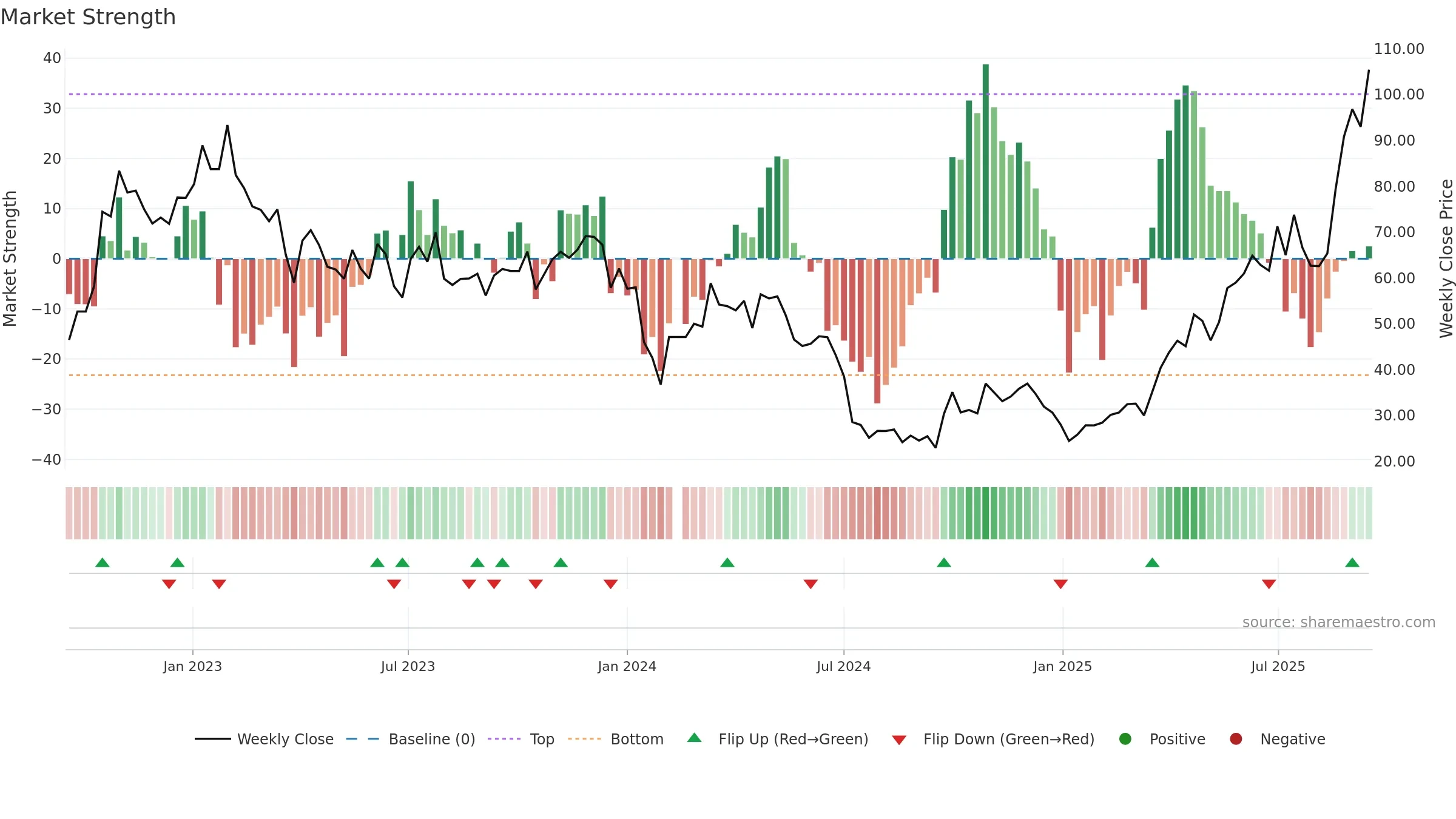
Task: Click the 40 tick on left axis
Action: click(x=52, y=58)
